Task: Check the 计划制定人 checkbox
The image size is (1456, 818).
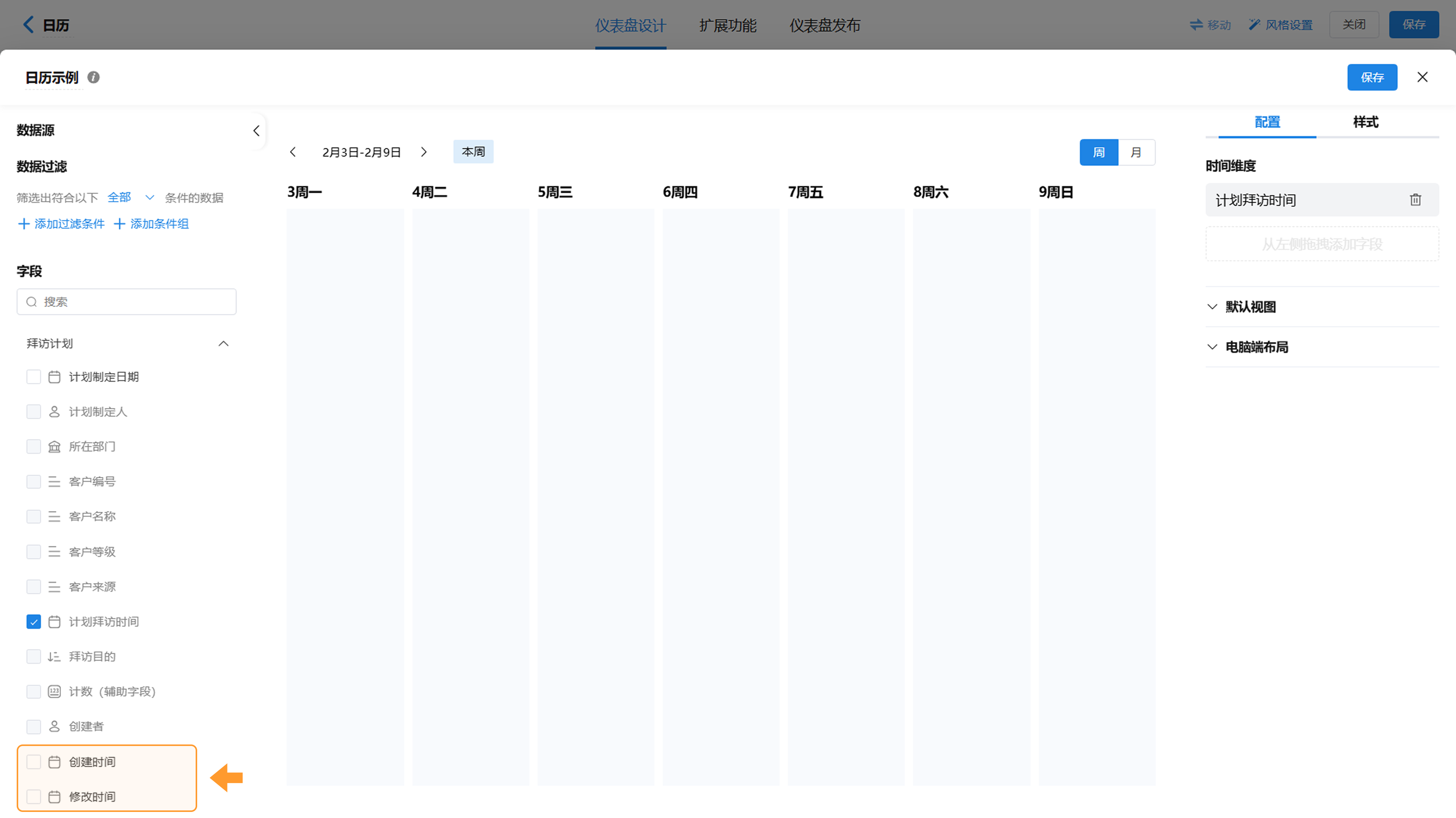Action: (x=34, y=412)
